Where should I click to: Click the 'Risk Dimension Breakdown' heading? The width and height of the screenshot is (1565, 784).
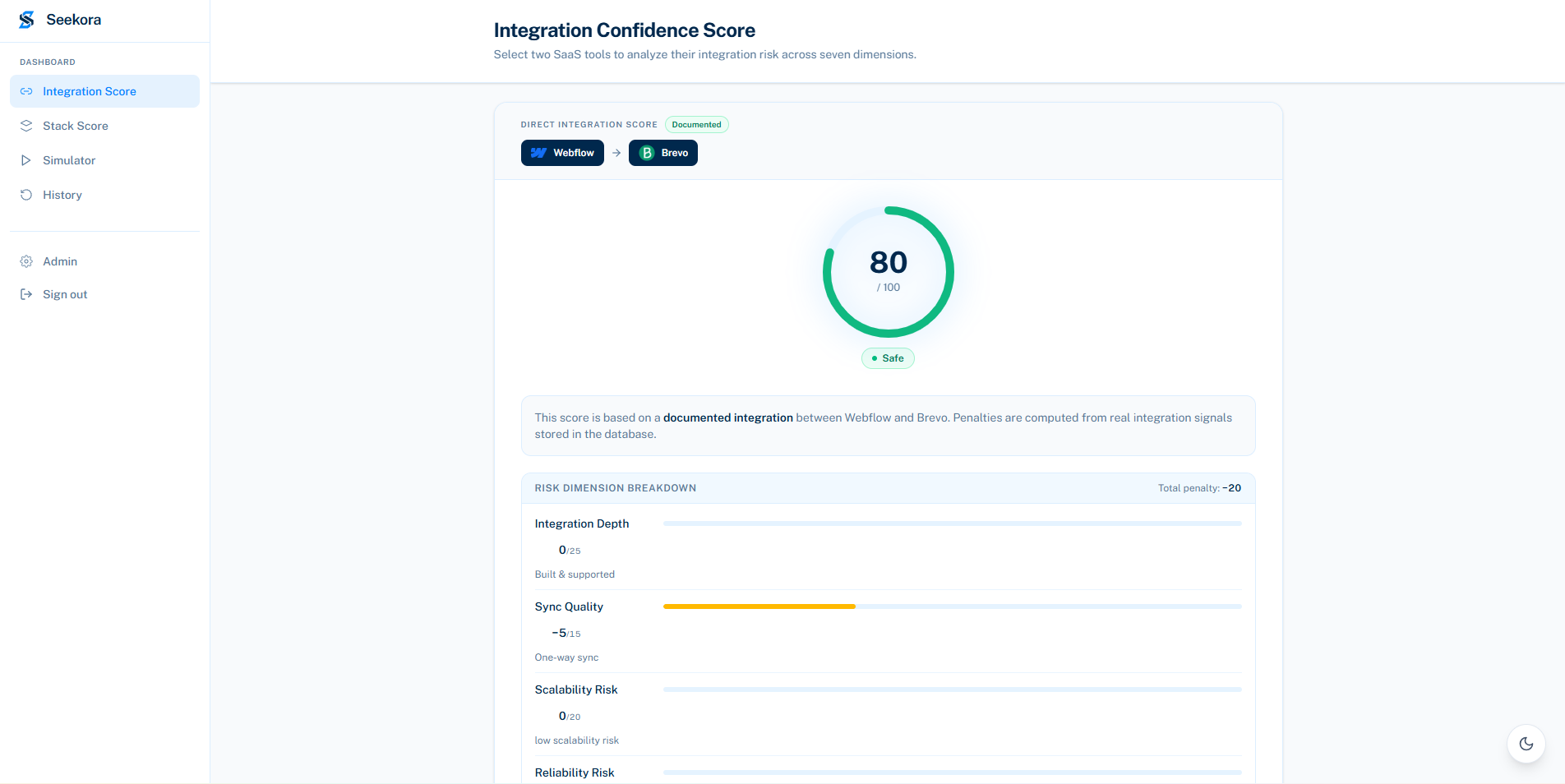616,488
